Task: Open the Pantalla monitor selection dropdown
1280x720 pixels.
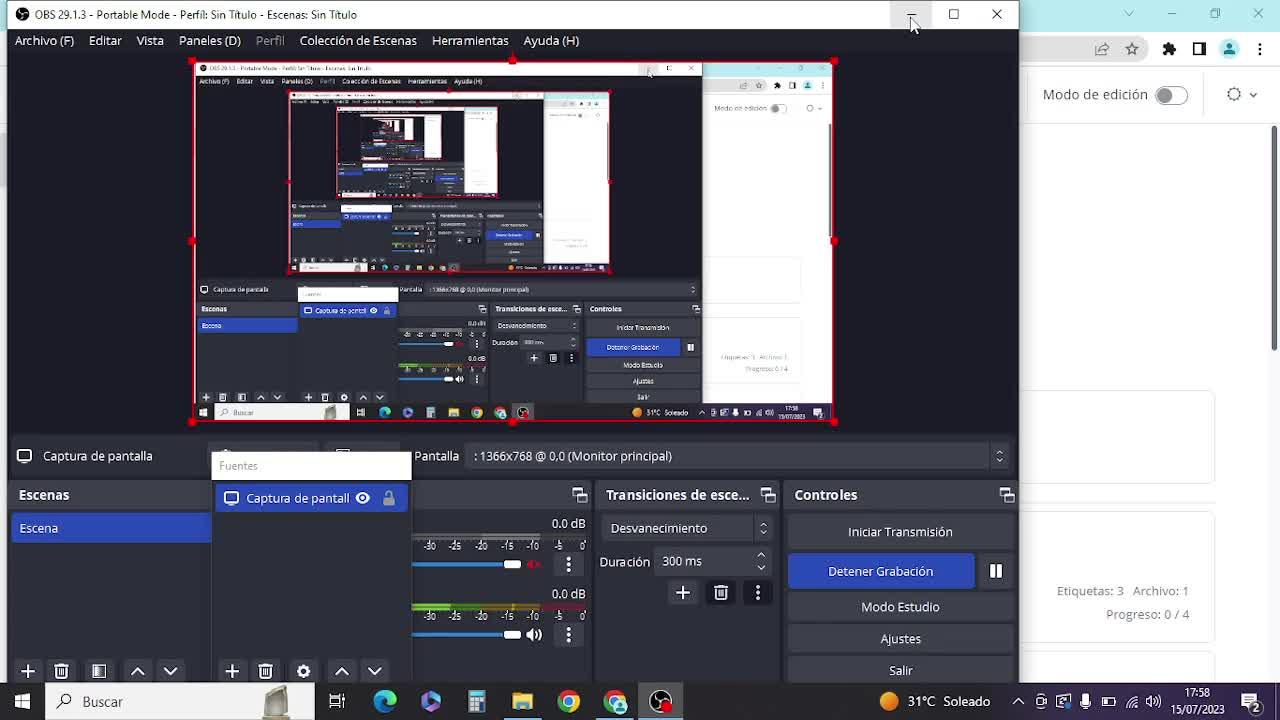Action: [x=737, y=456]
